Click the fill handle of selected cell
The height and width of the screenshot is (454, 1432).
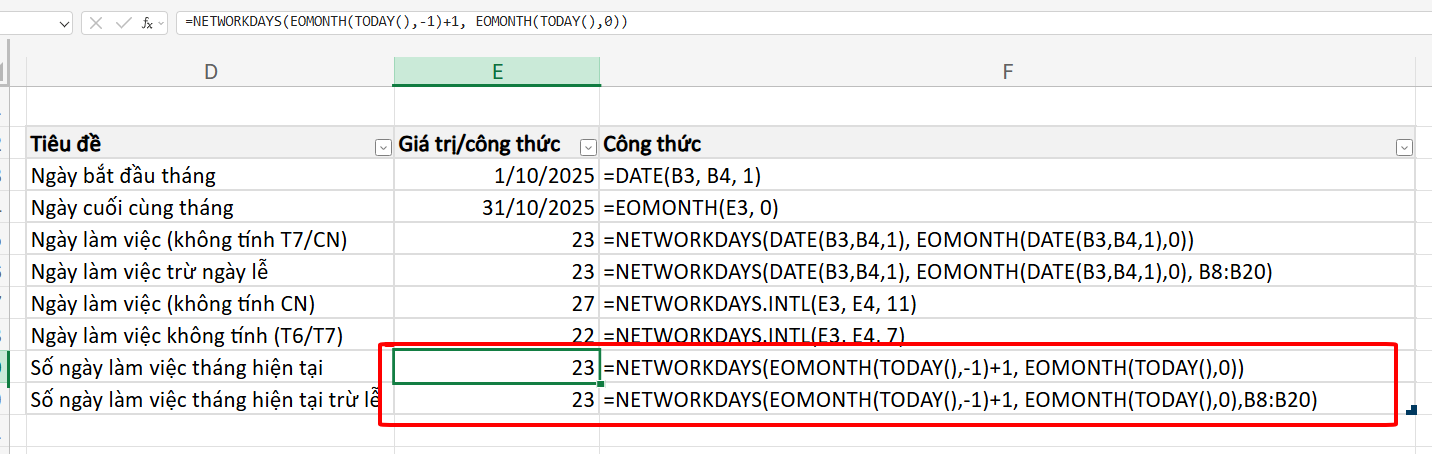600,383
